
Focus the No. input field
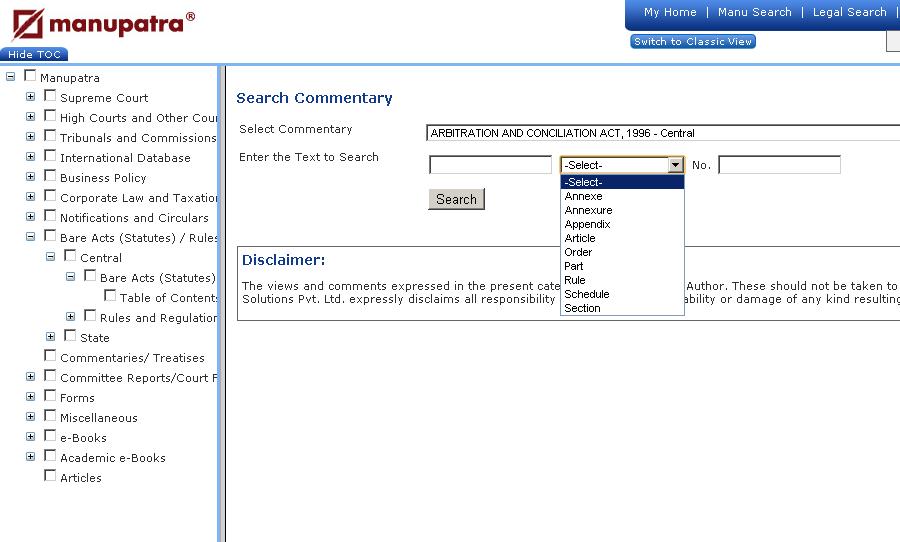click(779, 165)
